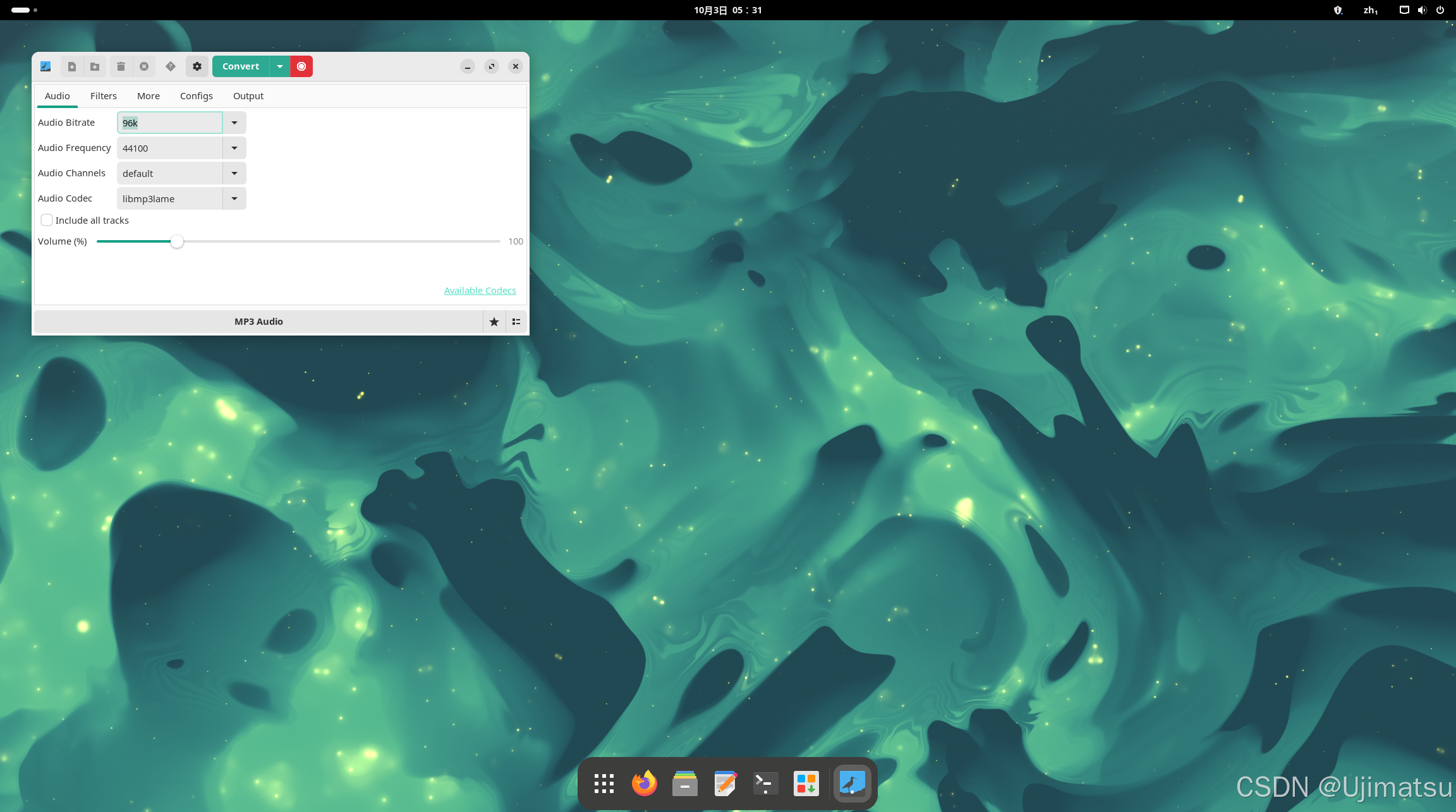Expand the Audio Bitrate dropdown
The width and height of the screenshot is (1456, 812).
[234, 123]
